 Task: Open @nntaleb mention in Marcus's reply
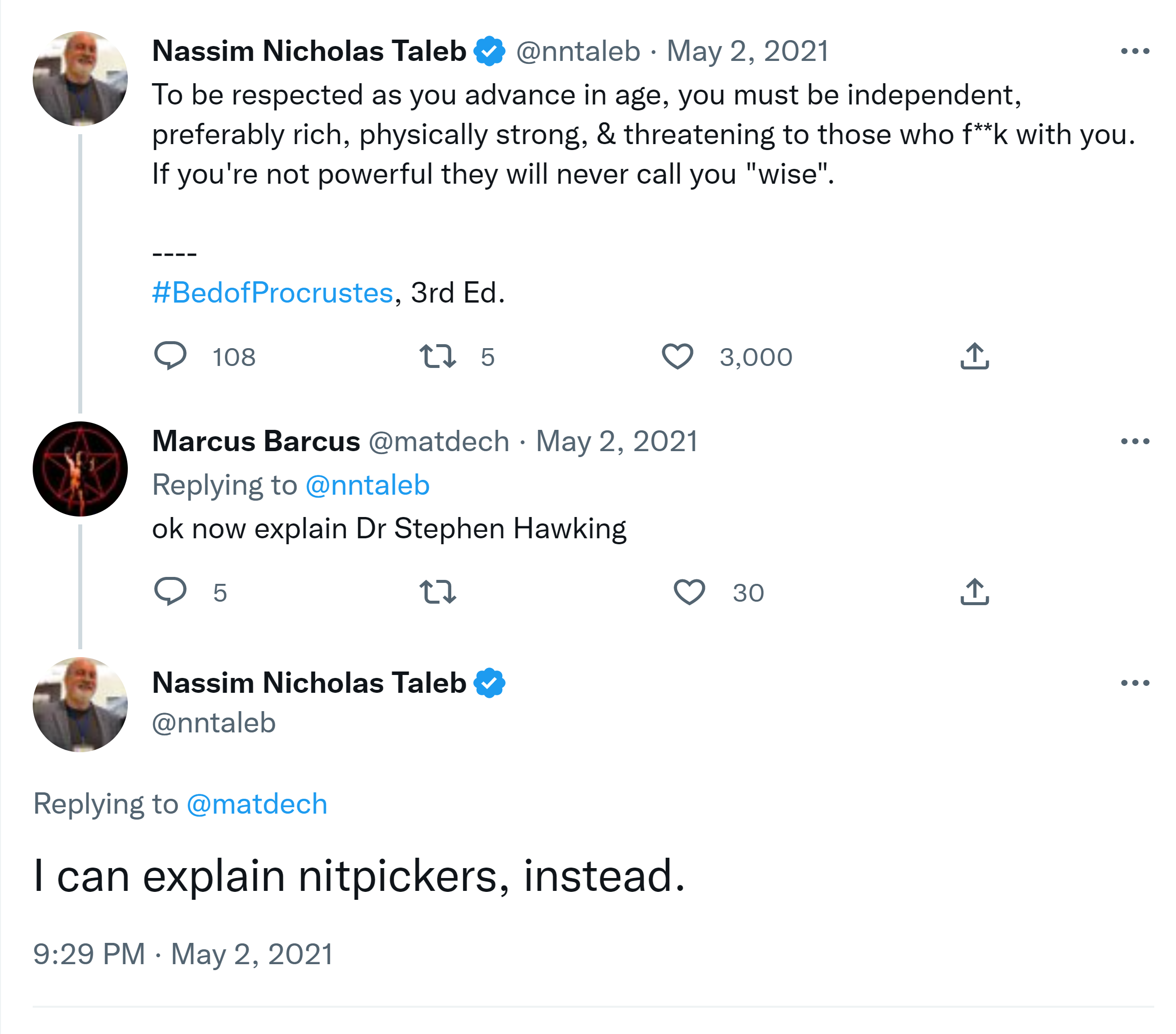368,485
